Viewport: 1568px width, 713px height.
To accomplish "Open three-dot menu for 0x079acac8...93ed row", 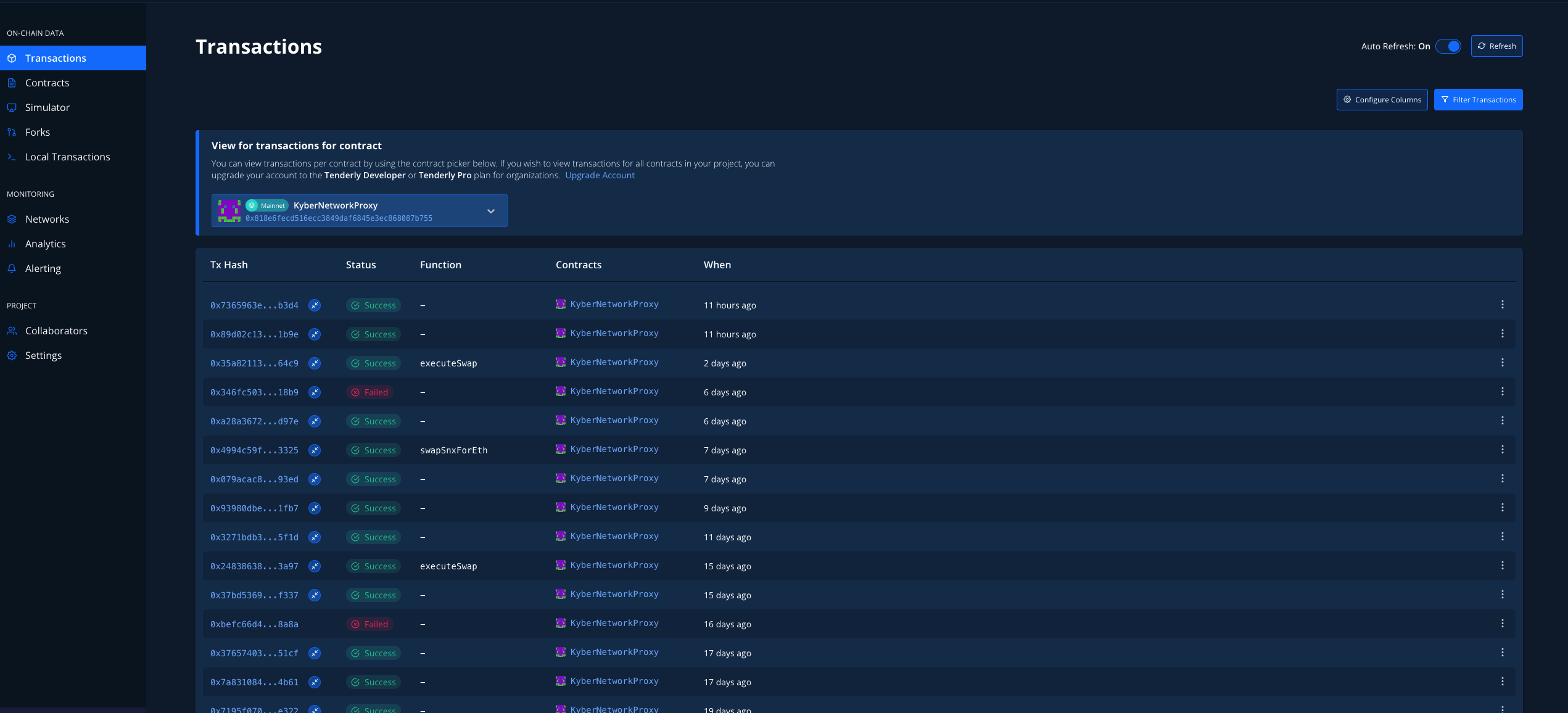I will pyautogui.click(x=1503, y=479).
